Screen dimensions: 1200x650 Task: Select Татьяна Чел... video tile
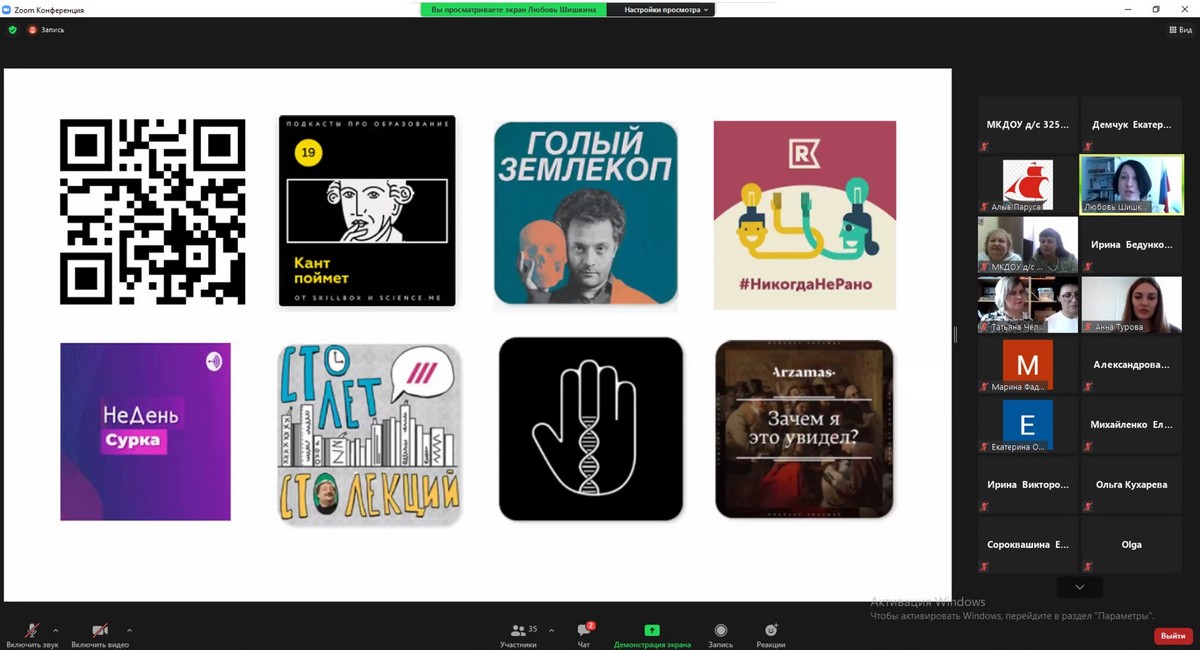[x=1028, y=305]
